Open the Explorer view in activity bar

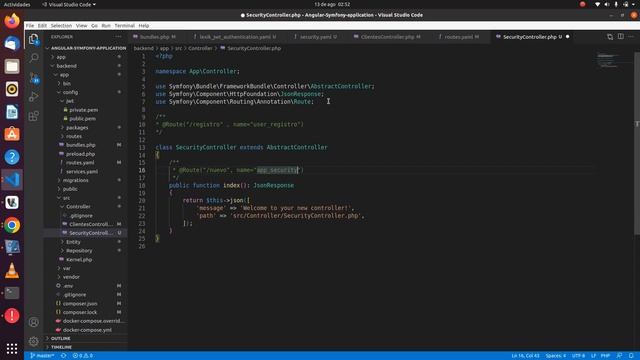click(34, 40)
